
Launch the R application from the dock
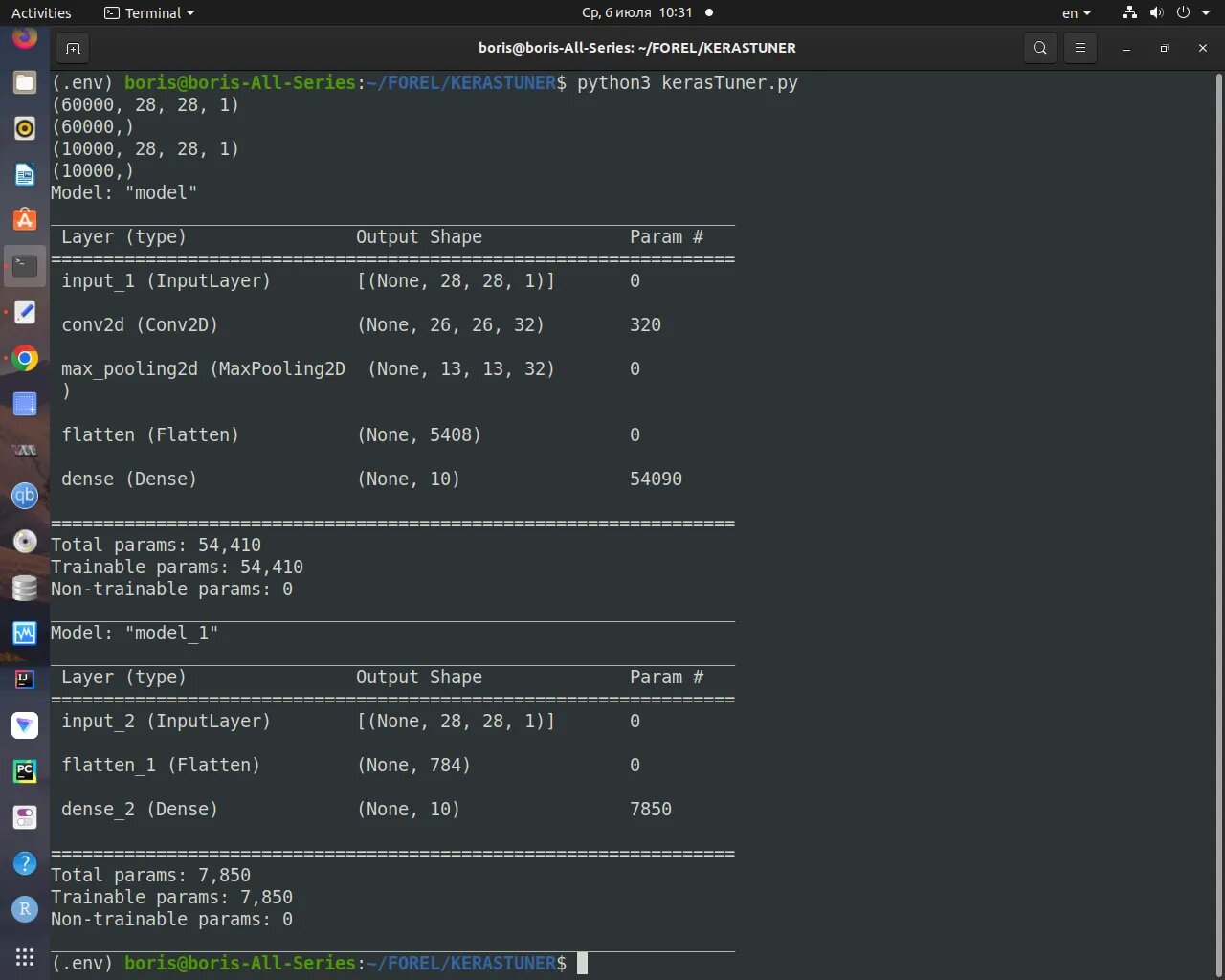pos(25,909)
